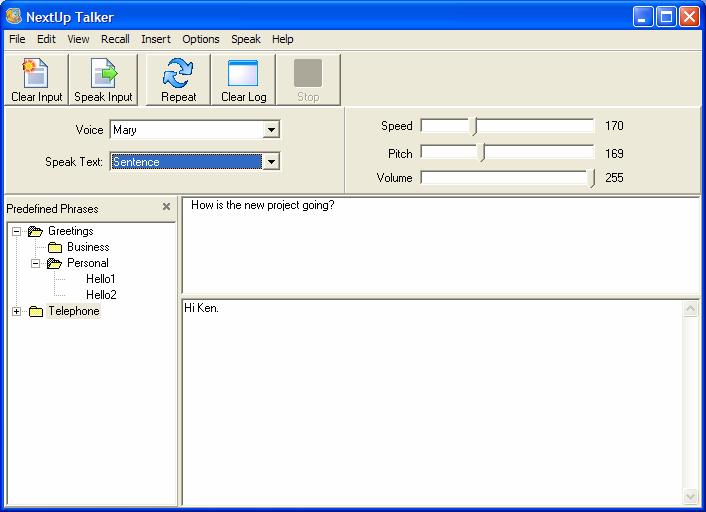Click the Pitch value 169

[x=614, y=154]
